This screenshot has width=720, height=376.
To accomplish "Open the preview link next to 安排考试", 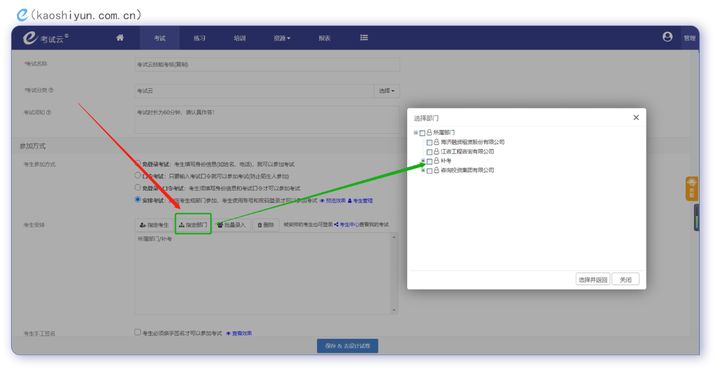I will pyautogui.click(x=333, y=201).
